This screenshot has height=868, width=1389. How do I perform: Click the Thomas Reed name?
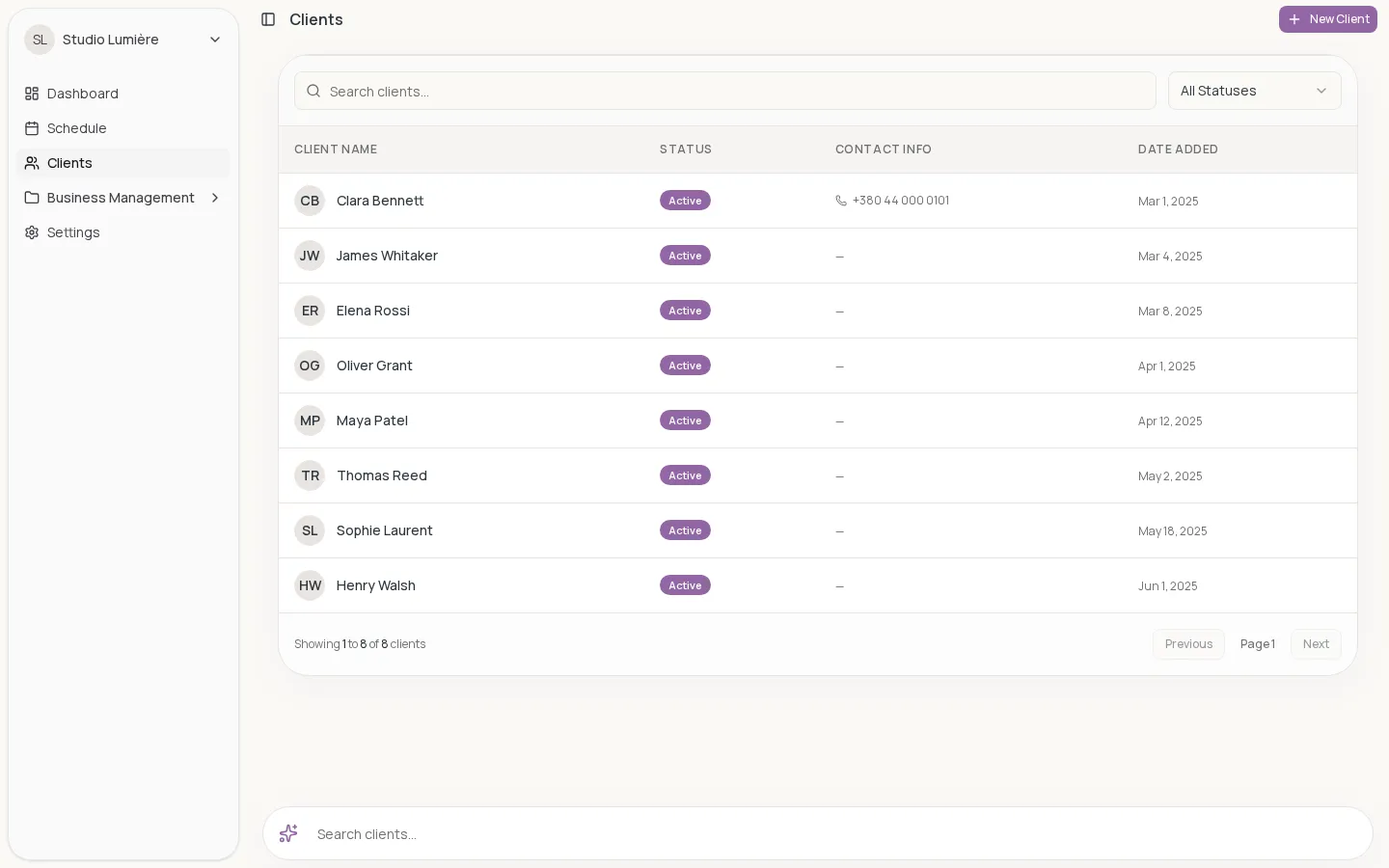tap(382, 475)
